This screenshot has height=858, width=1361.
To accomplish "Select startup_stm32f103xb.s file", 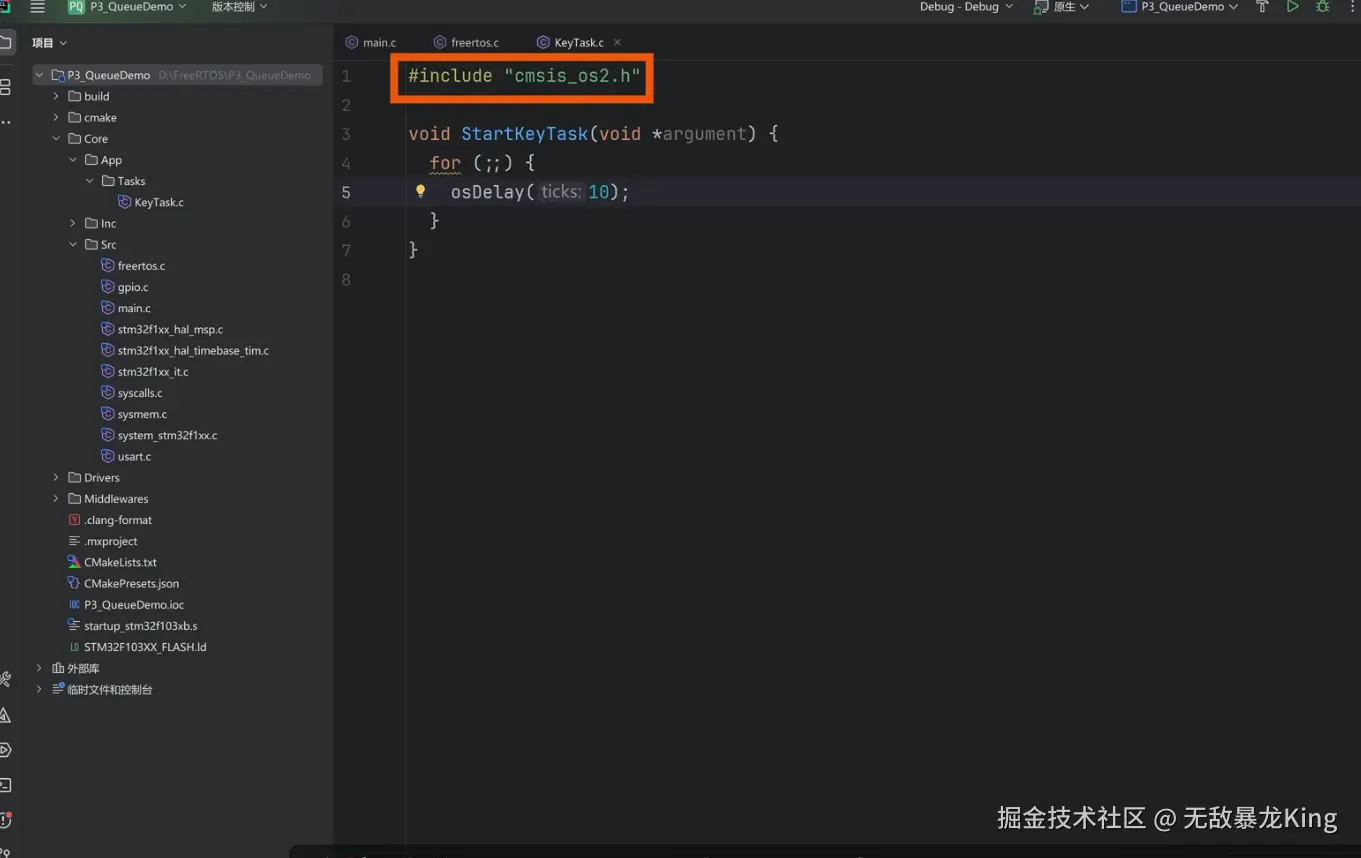I will 141,626.
